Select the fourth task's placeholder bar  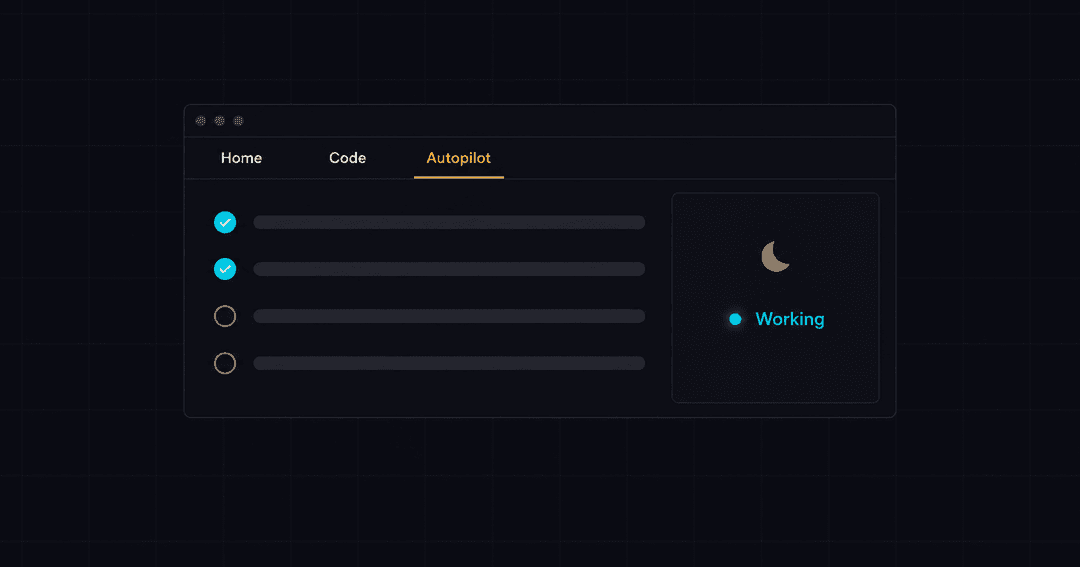click(449, 363)
